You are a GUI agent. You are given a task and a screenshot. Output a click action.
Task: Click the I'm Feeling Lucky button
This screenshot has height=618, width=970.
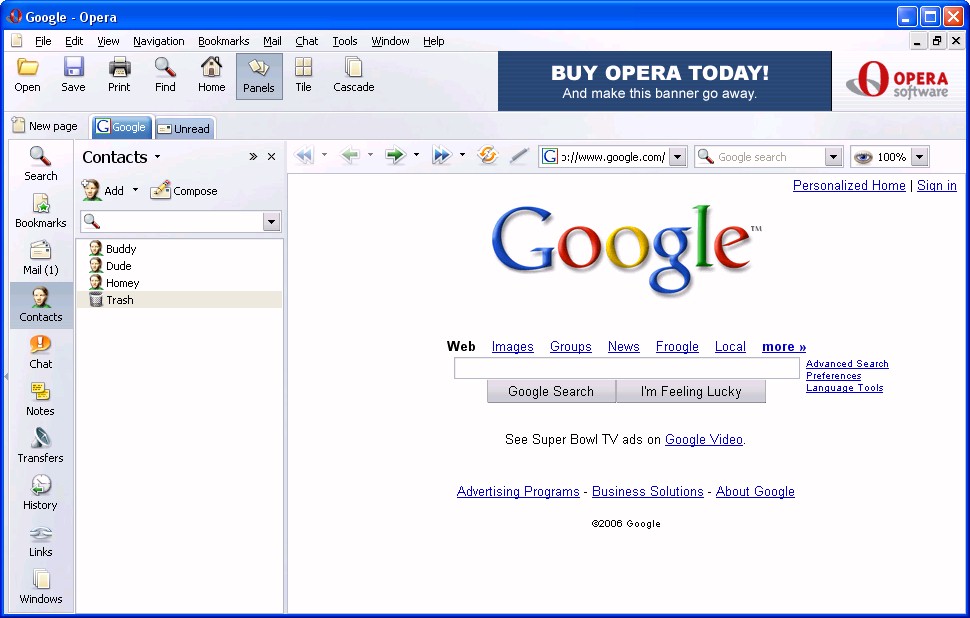pos(691,391)
